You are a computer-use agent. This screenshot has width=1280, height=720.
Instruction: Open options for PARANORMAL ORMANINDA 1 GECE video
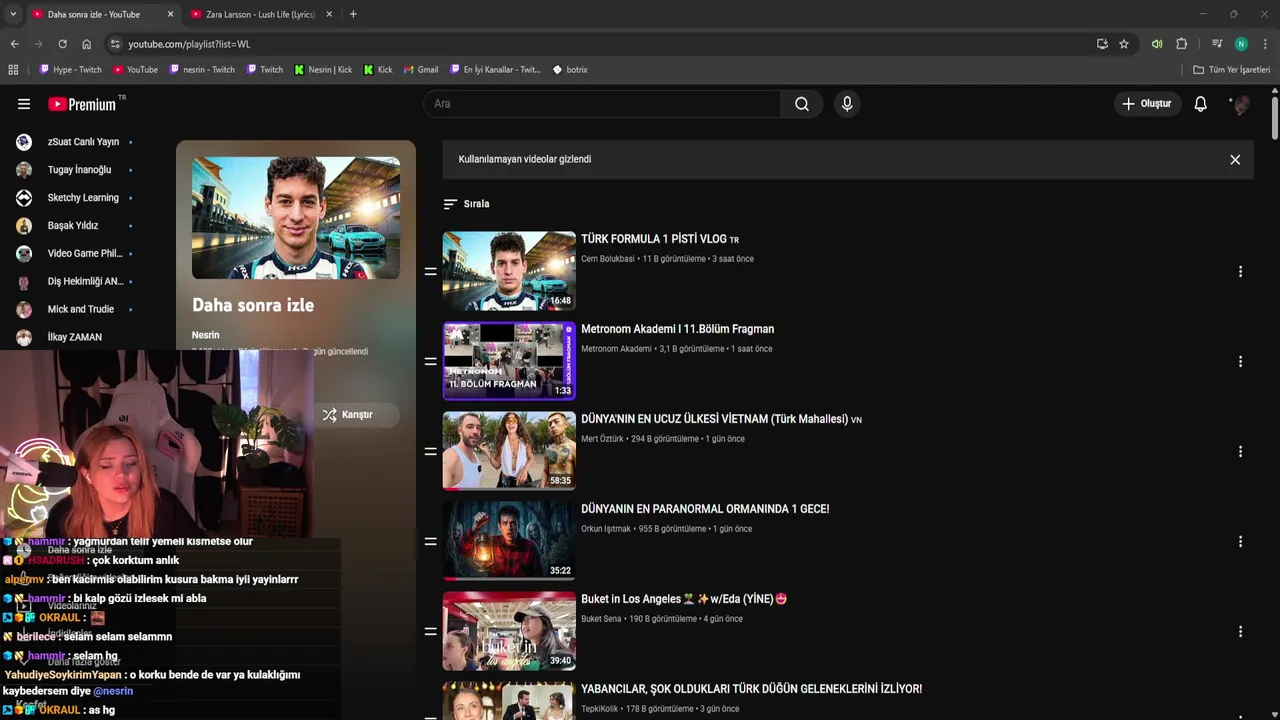1240,541
